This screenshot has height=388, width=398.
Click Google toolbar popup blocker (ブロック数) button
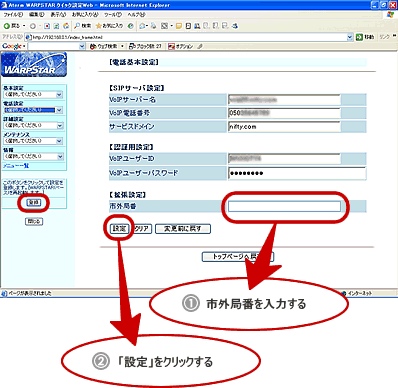(x=145, y=46)
